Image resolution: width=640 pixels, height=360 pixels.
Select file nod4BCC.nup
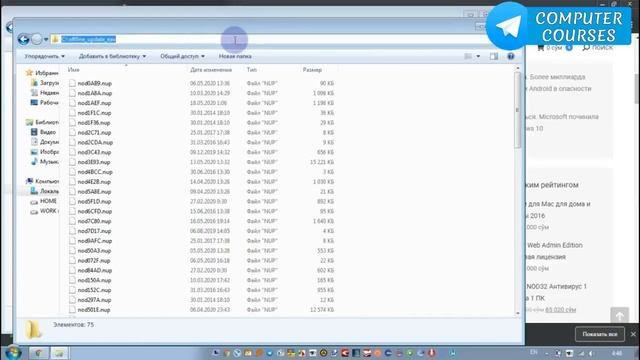coord(95,172)
